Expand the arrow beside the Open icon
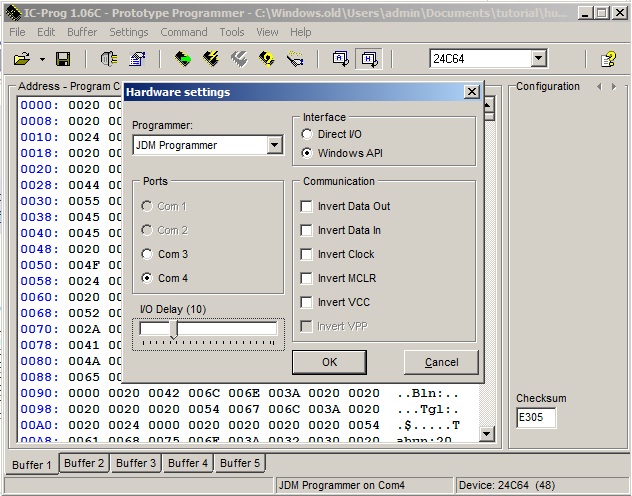This screenshot has width=632, height=496. 42,60
